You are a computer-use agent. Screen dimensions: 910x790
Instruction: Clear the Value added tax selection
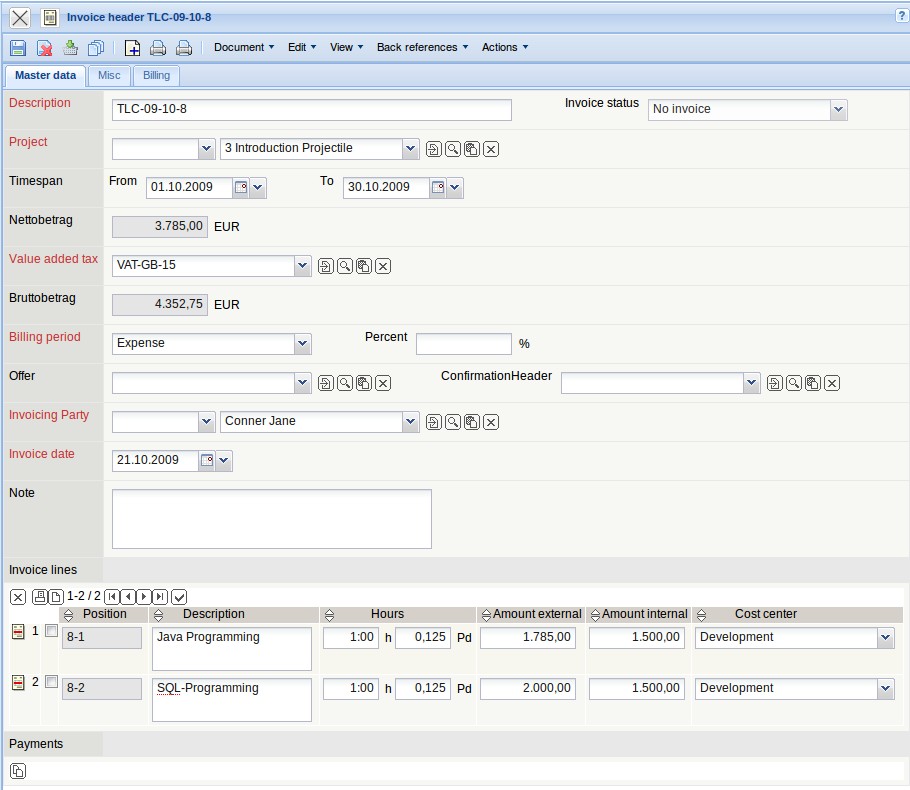[x=383, y=266]
